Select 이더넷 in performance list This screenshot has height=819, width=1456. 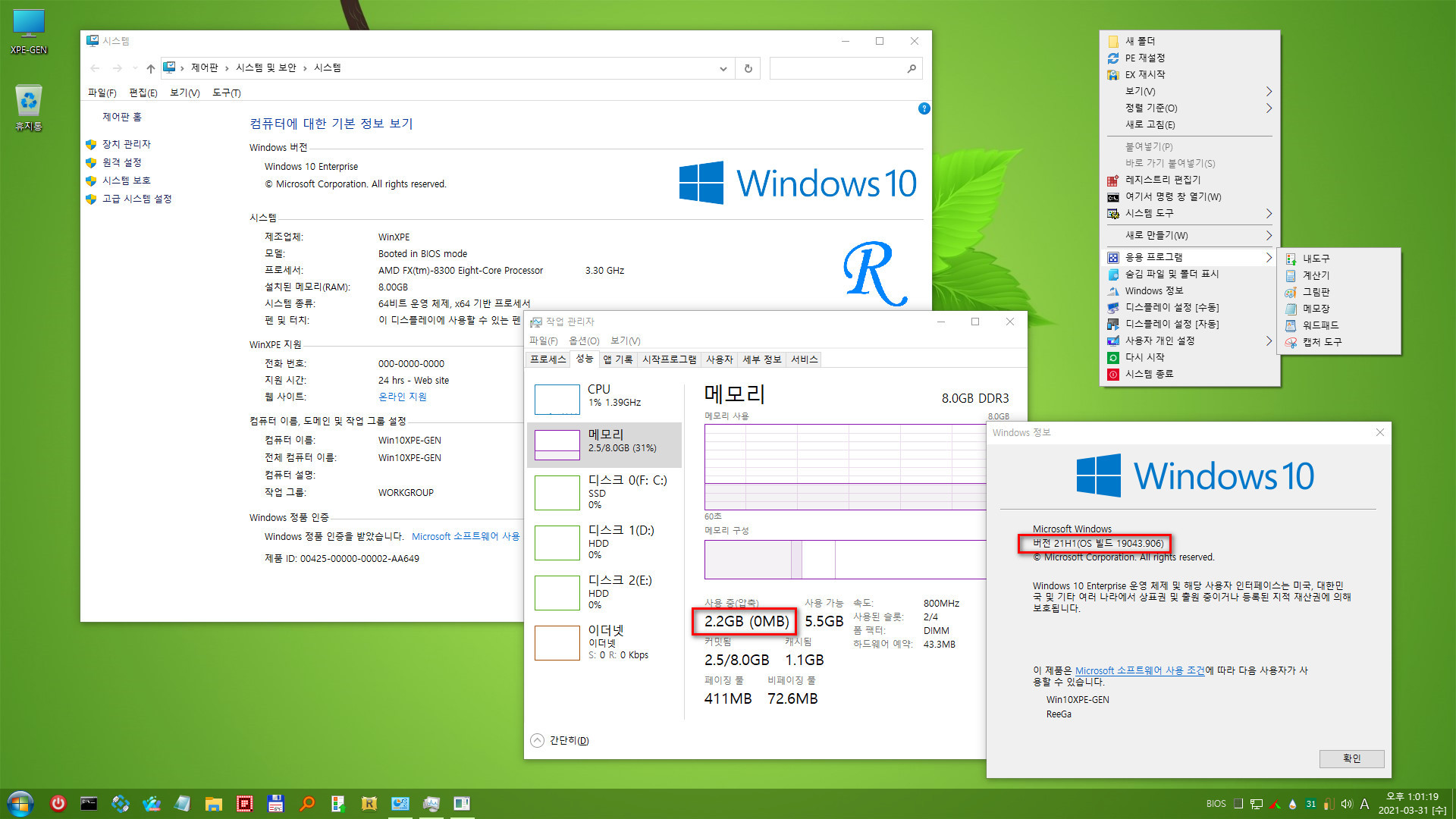tap(604, 642)
